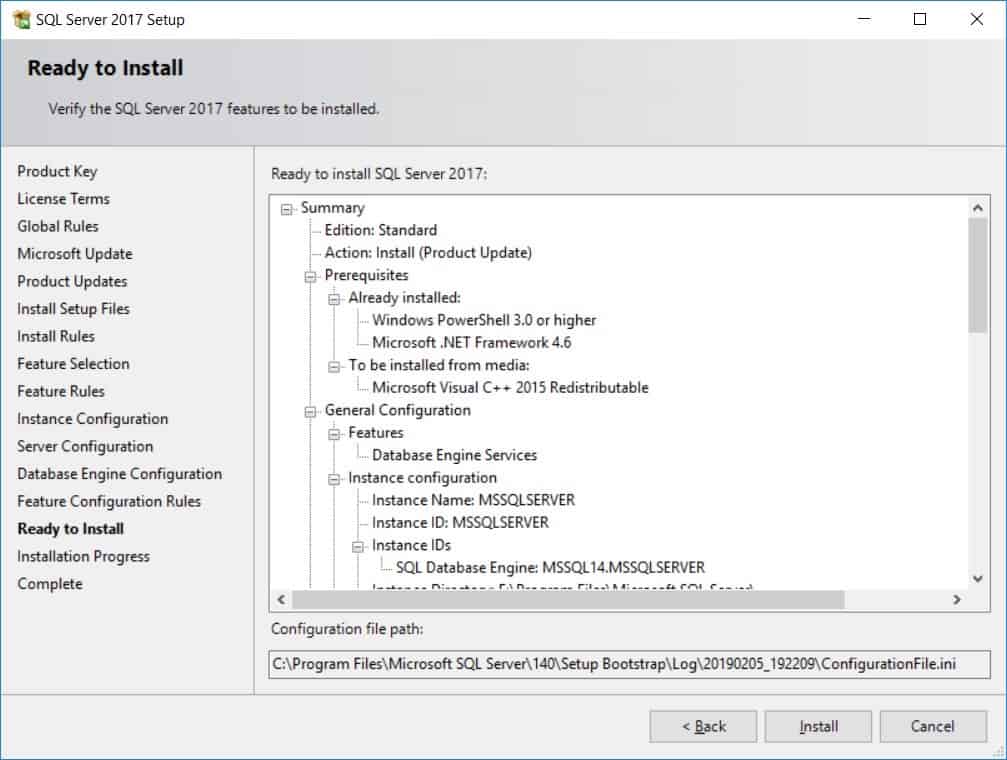Click the scroll right arrow of summary tree
Image resolution: width=1007 pixels, height=760 pixels.
coord(957,600)
